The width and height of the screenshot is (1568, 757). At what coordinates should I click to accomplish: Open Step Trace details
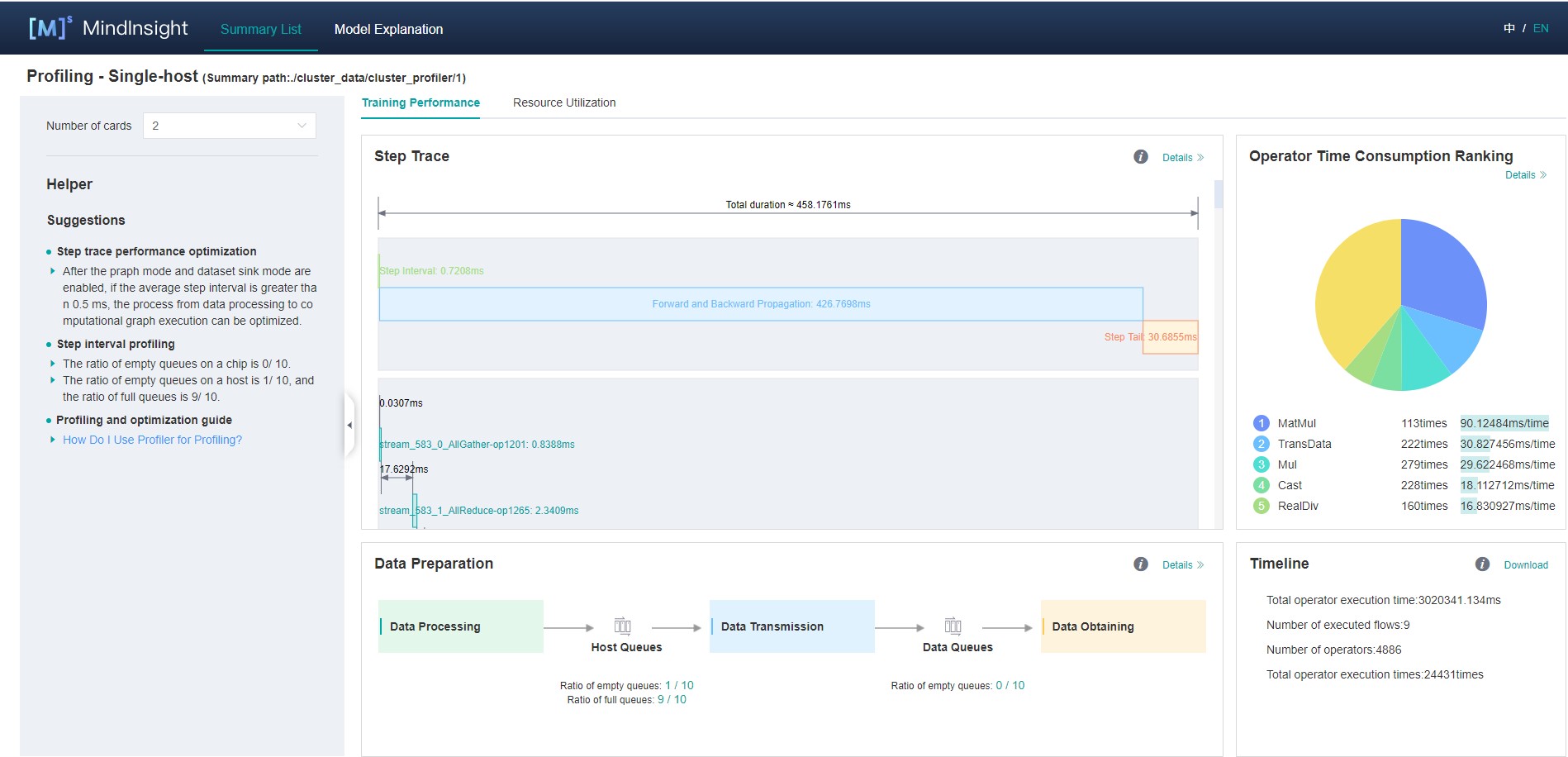pos(1182,158)
